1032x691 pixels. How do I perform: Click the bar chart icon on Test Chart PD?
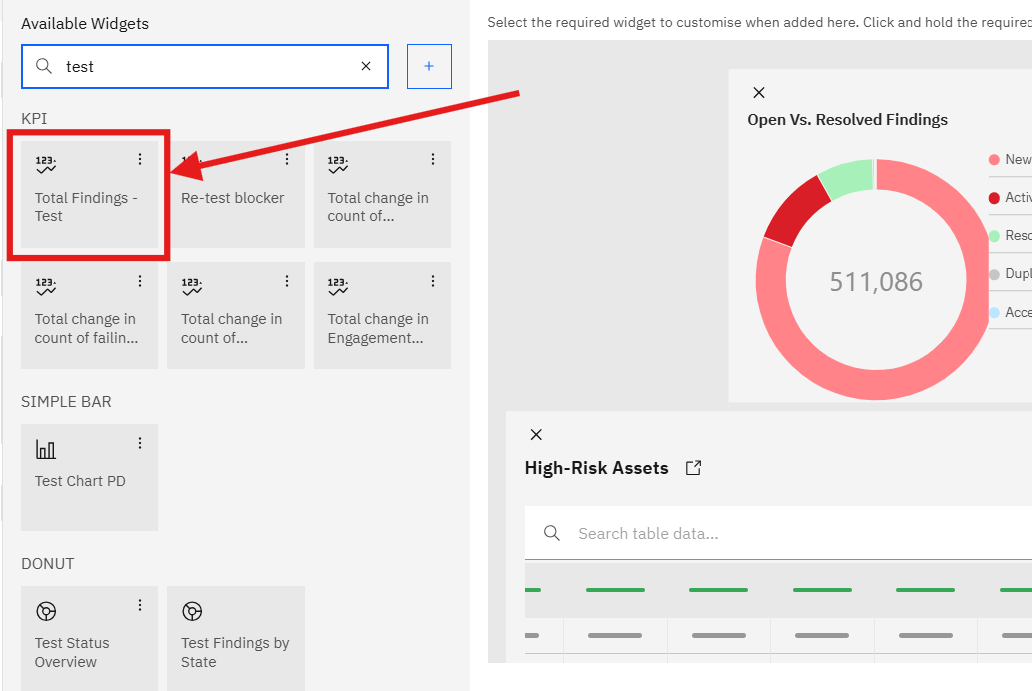pos(45,449)
